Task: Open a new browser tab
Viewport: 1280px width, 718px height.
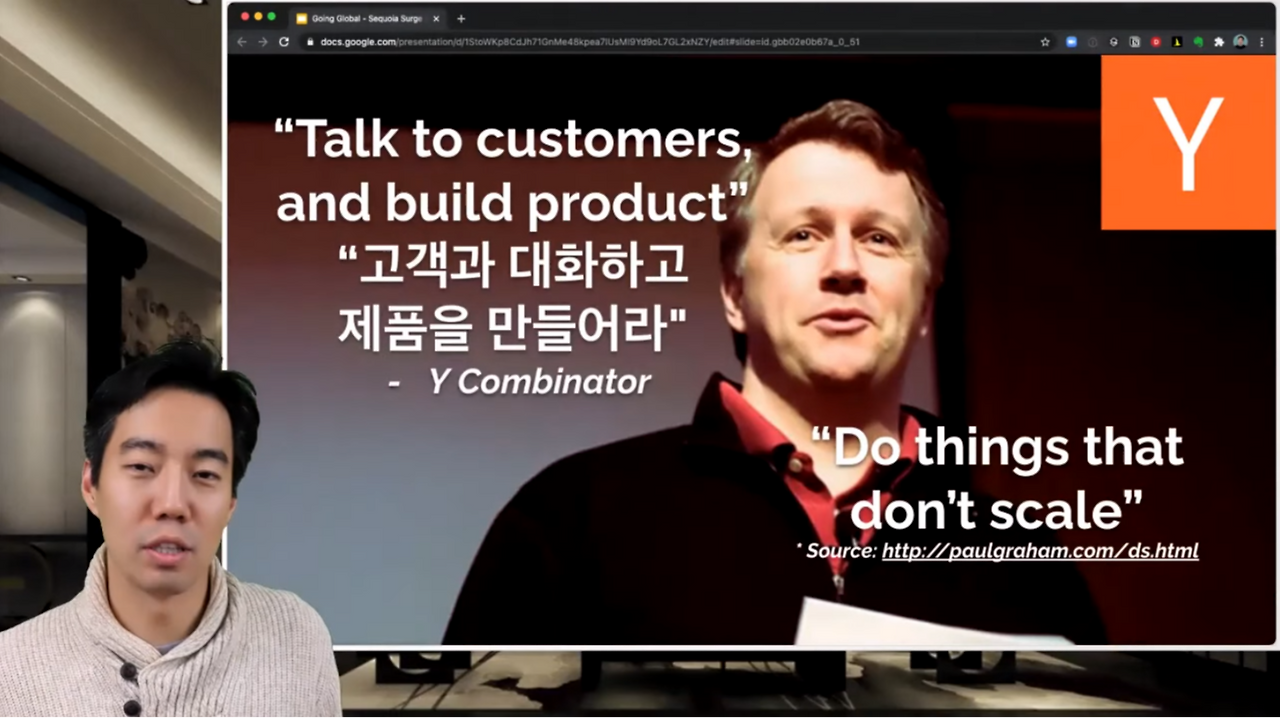Action: coord(461,18)
